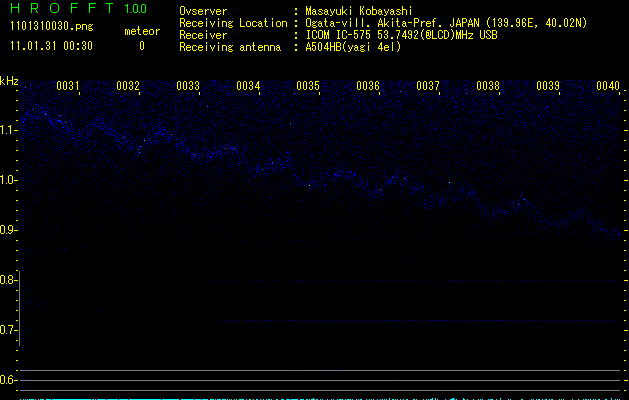Click the Receiving Location label
The height and width of the screenshot is (400, 629).
(233, 23)
